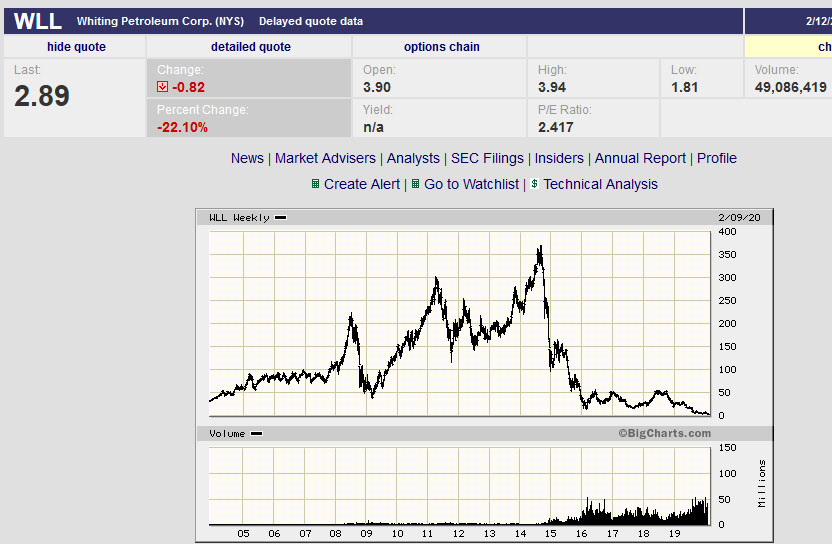Viewport: 832px width, 544px height.
Task: Click the Technical Analysis link text
Action: [601, 184]
